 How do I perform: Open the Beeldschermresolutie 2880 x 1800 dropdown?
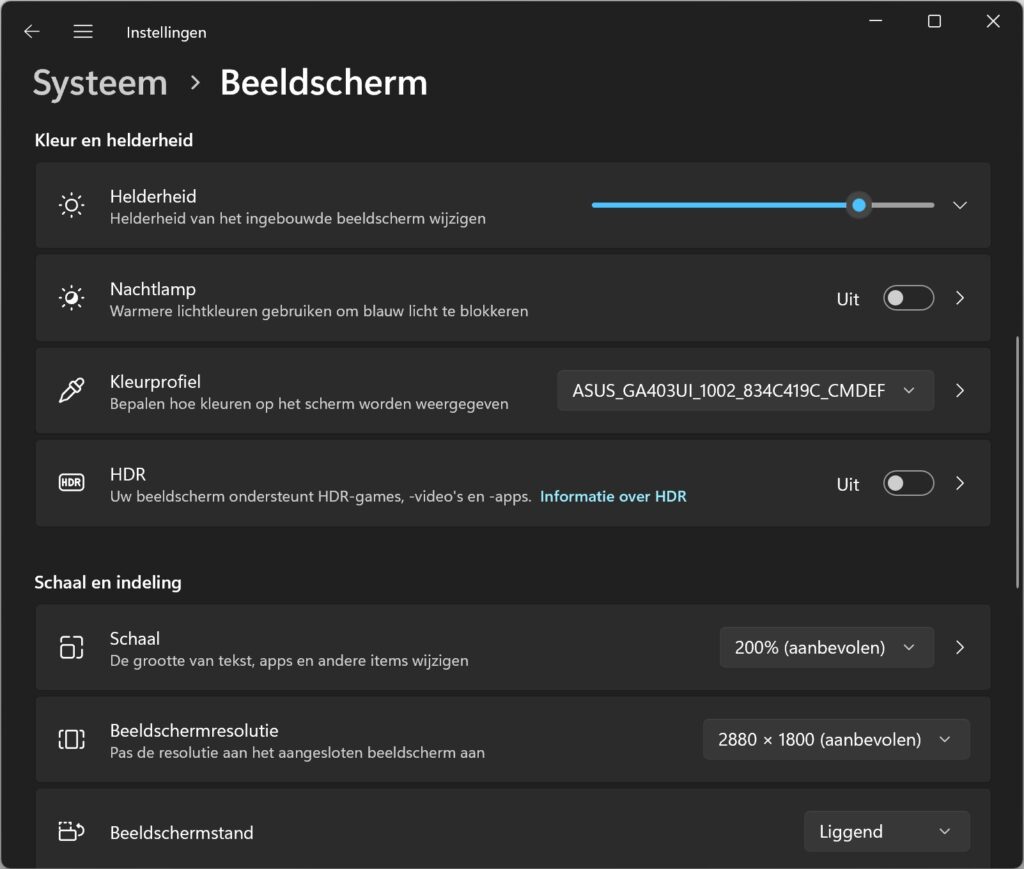click(835, 739)
